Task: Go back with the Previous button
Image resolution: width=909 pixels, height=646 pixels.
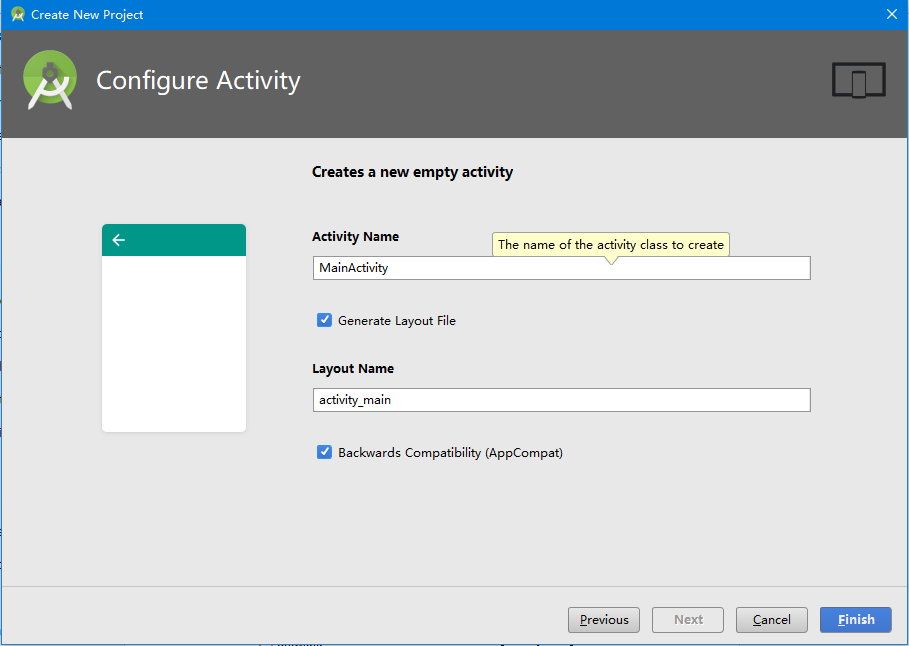Action: 603,620
